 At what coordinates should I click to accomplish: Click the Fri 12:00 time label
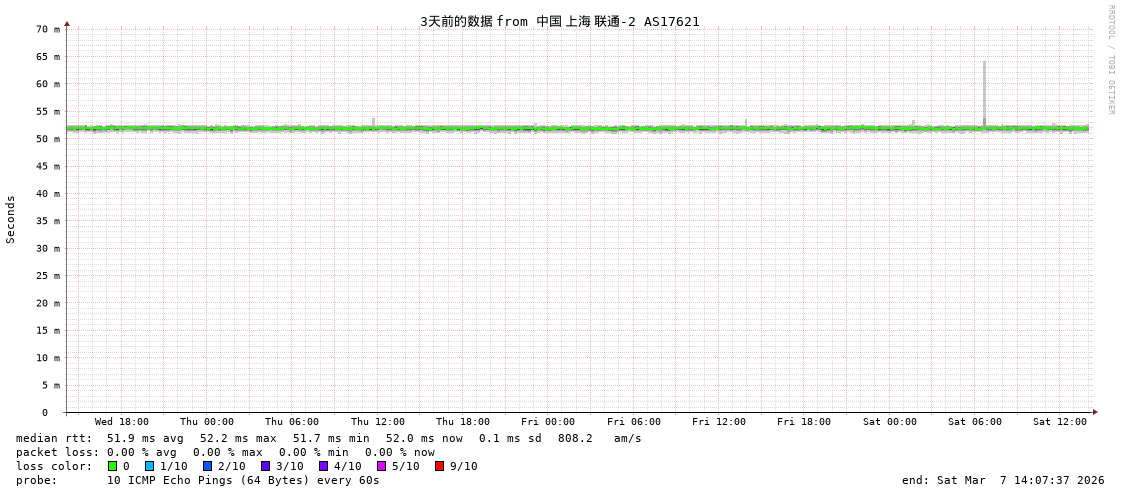click(718, 422)
